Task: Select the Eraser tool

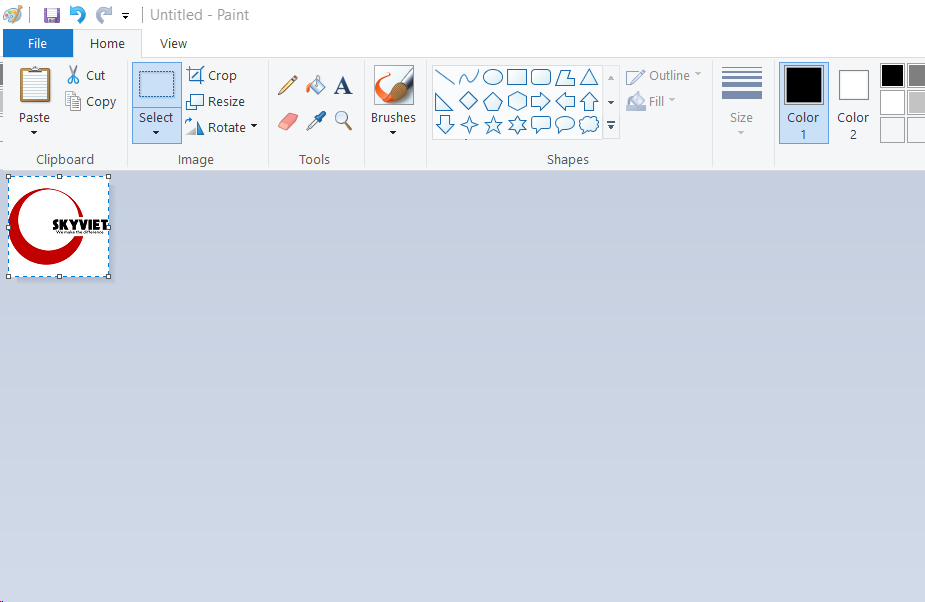Action: tap(288, 121)
